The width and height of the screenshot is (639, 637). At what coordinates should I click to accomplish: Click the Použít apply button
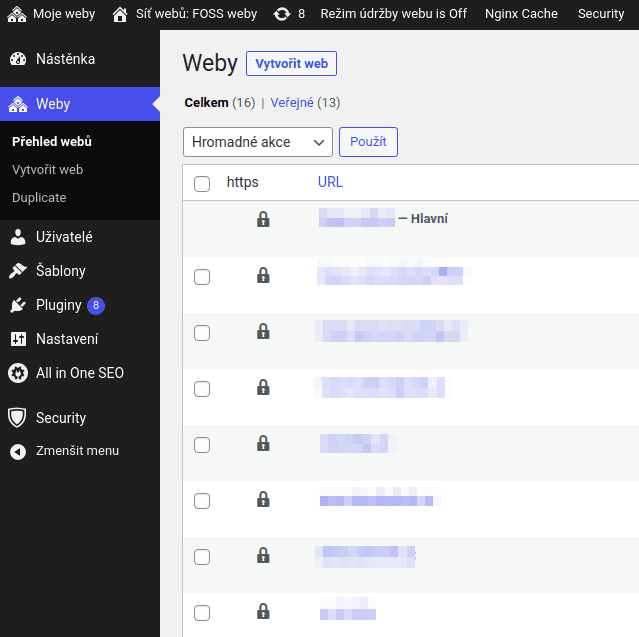click(368, 142)
